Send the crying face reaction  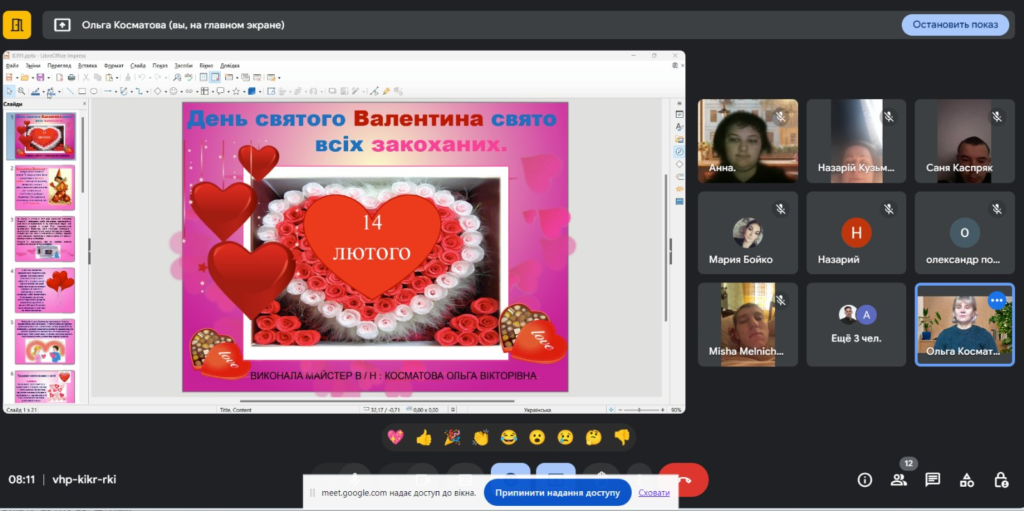pyautogui.click(x=565, y=437)
